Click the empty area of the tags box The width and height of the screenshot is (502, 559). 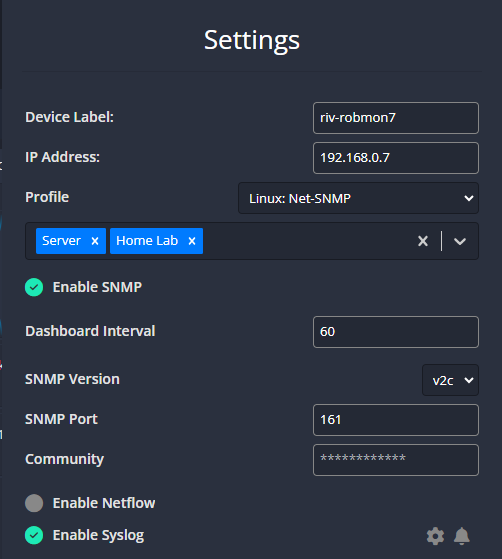(307, 241)
